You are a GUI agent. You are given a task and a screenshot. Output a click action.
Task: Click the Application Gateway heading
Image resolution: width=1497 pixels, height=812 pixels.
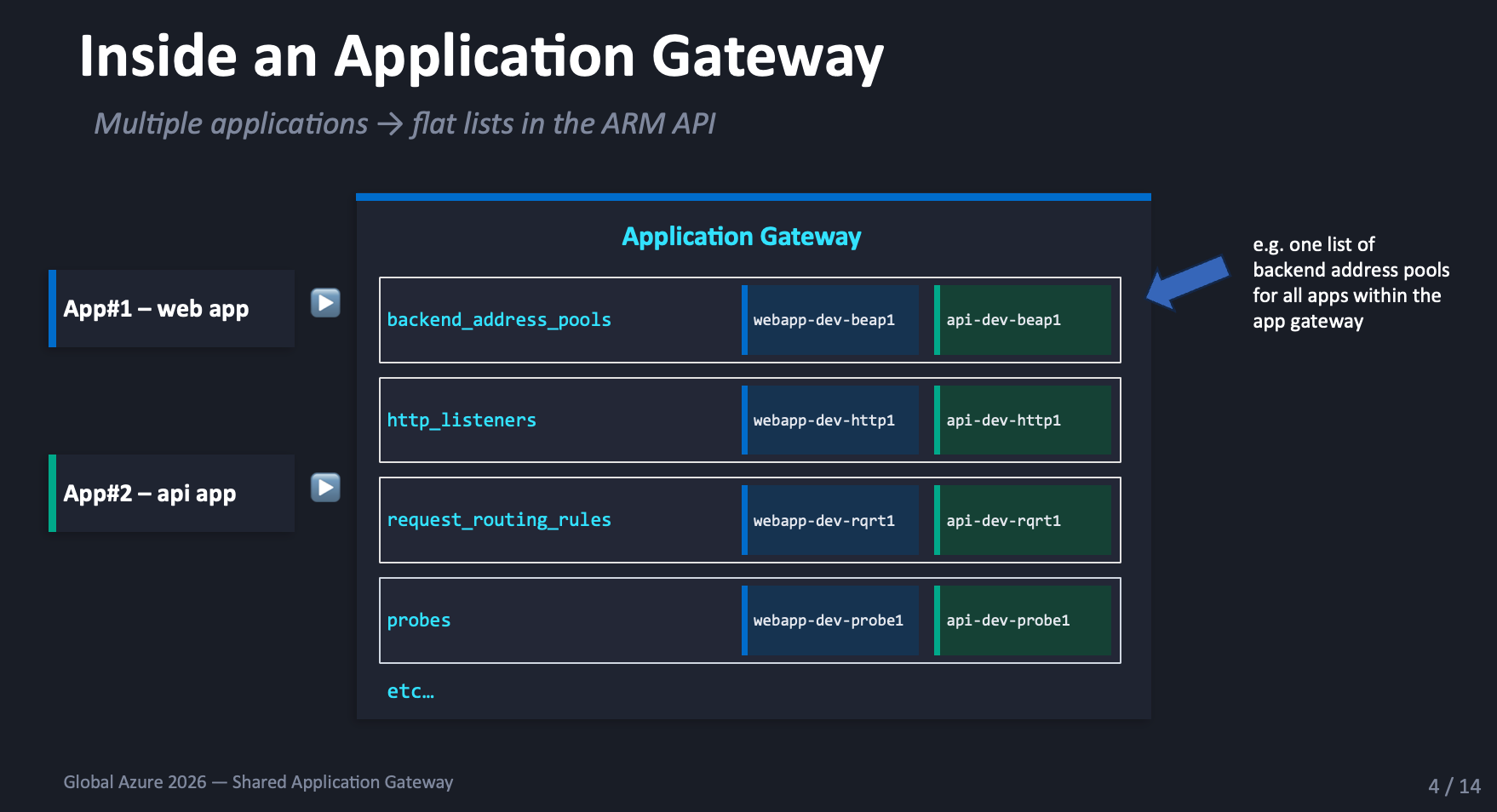[741, 237]
